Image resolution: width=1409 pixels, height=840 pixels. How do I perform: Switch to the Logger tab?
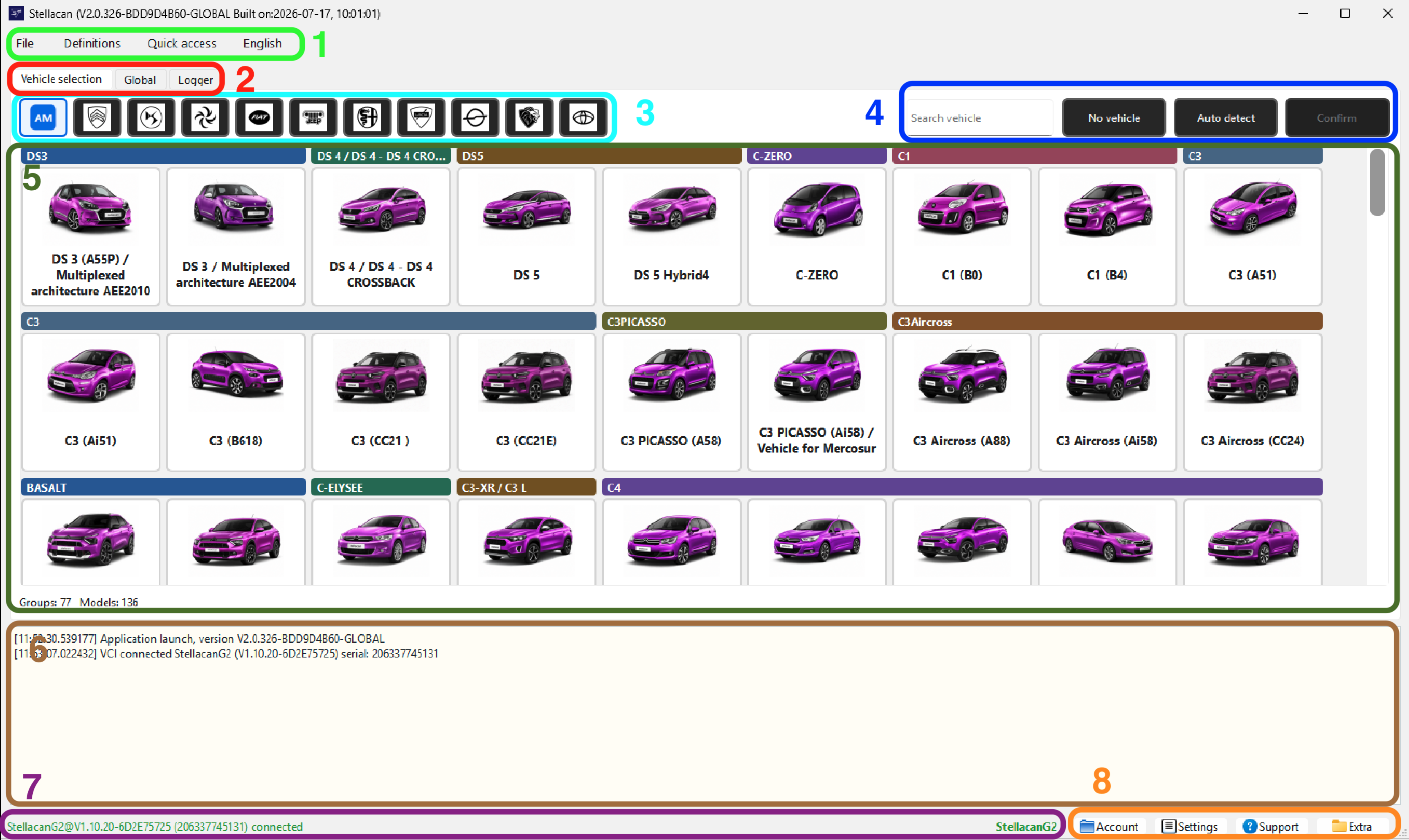point(195,80)
